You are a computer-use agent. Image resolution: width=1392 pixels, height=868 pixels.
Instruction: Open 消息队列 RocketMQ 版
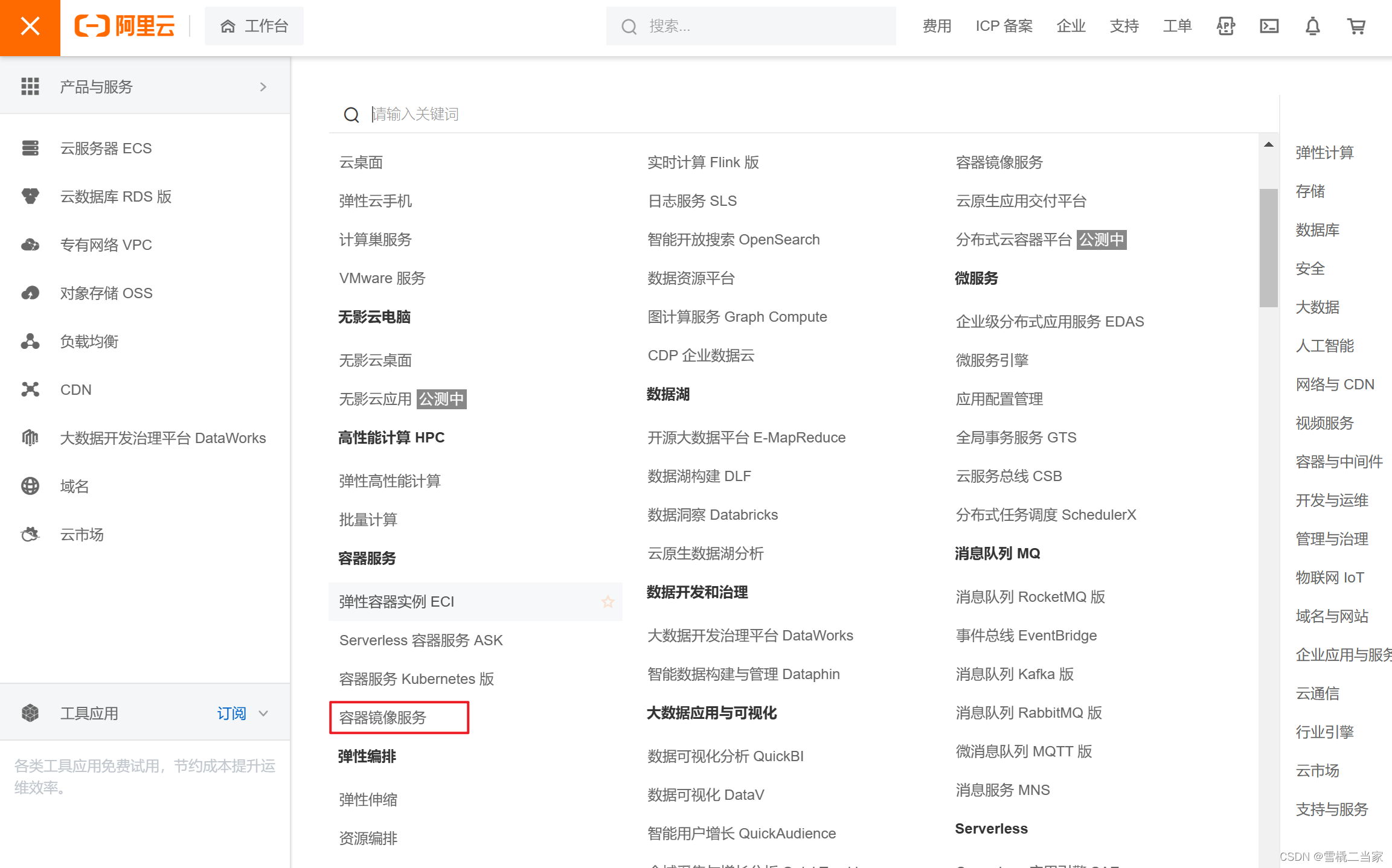click(1030, 597)
